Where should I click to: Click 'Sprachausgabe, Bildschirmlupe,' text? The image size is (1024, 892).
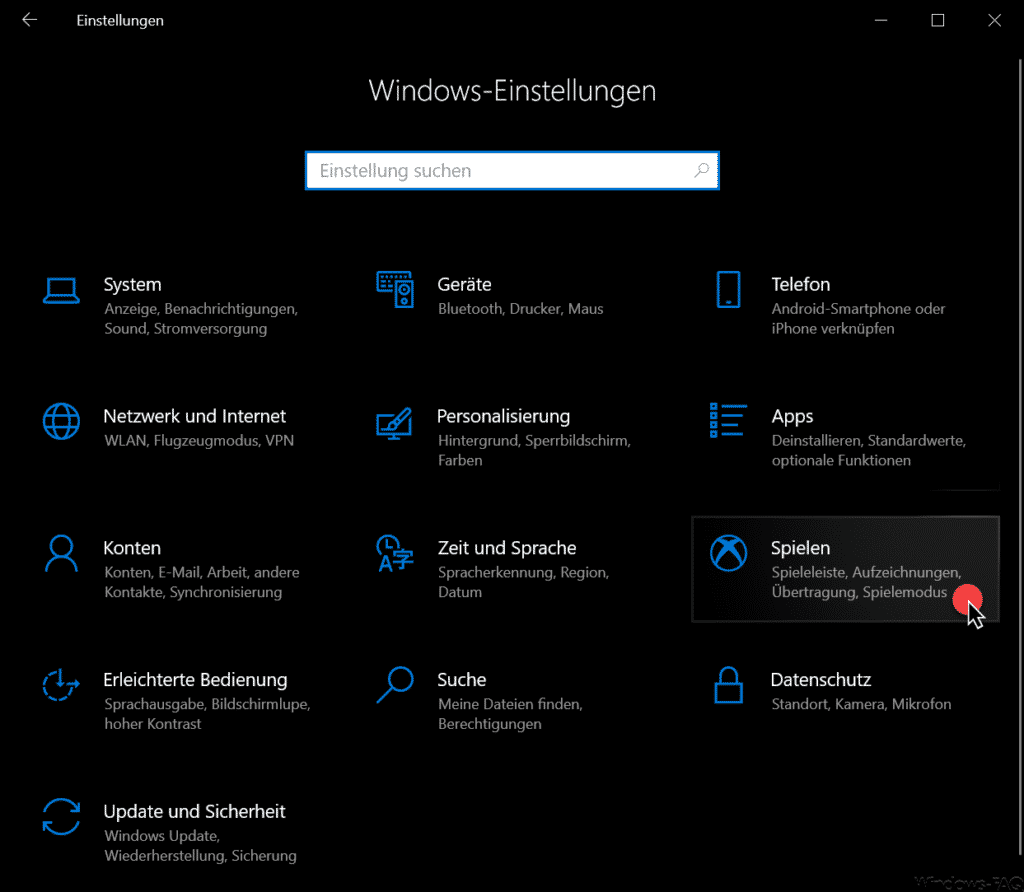click(208, 705)
